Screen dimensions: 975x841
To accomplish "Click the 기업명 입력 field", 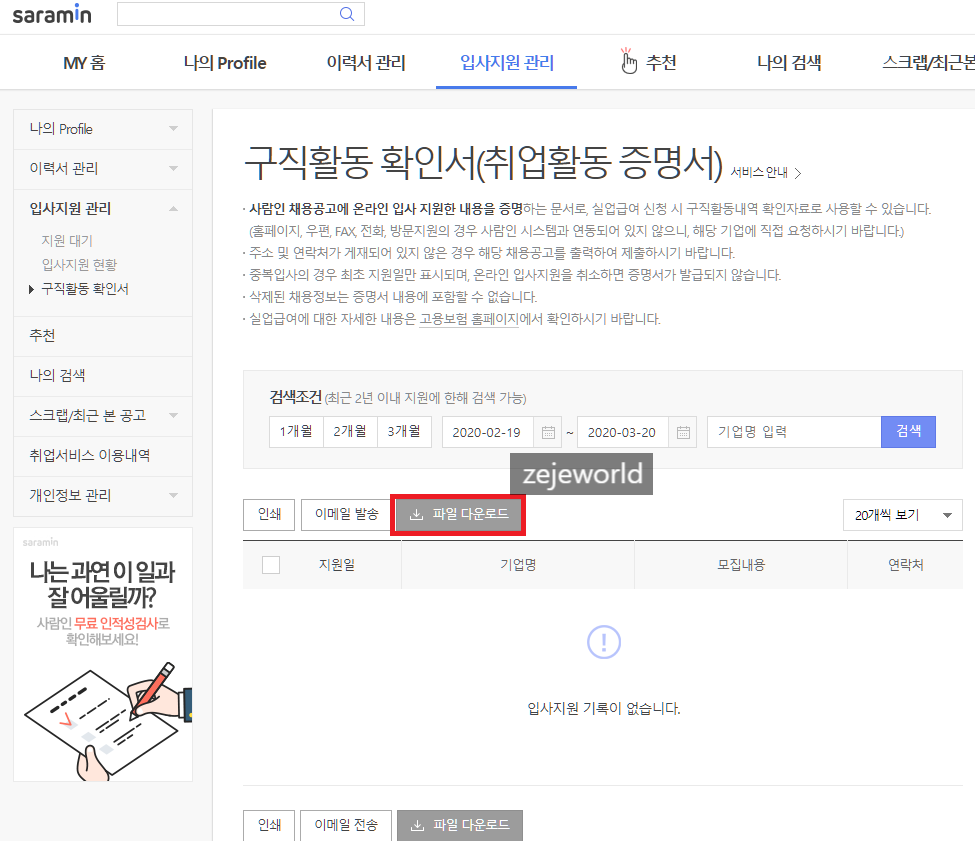I will pos(794,432).
